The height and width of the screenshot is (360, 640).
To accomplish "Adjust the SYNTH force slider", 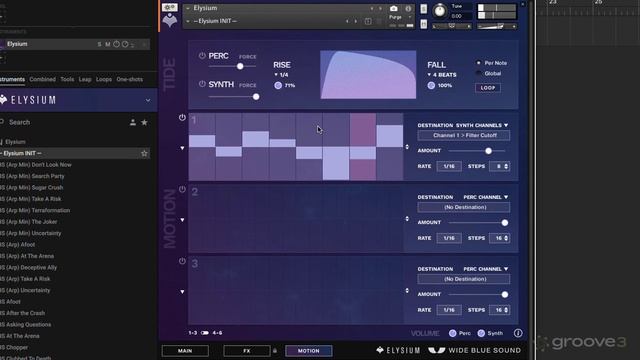I will pyautogui.click(x=256, y=97).
